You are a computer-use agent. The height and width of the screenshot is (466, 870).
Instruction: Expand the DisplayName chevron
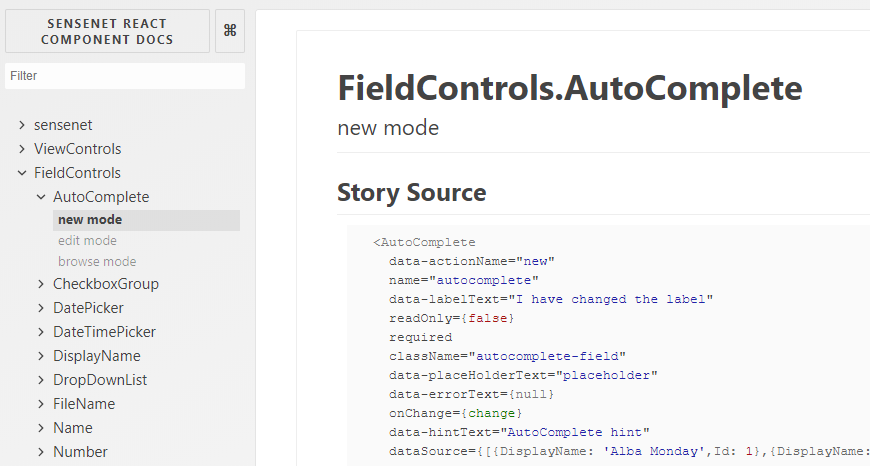coord(41,356)
